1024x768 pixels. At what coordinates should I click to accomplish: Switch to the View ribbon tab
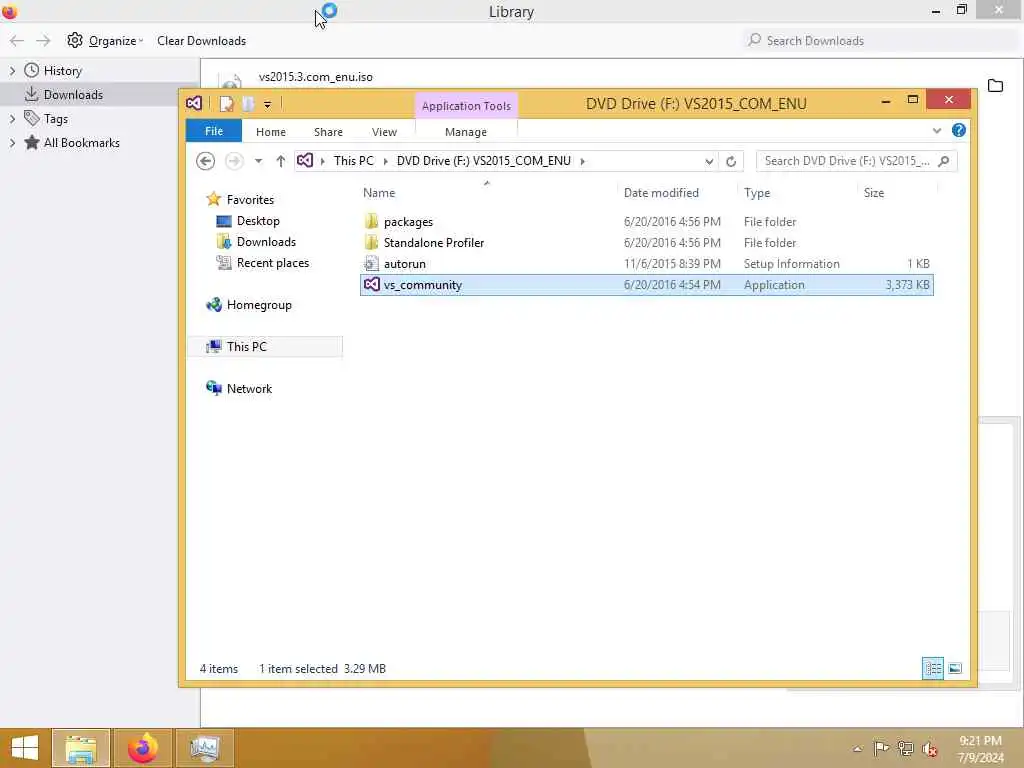pos(384,132)
